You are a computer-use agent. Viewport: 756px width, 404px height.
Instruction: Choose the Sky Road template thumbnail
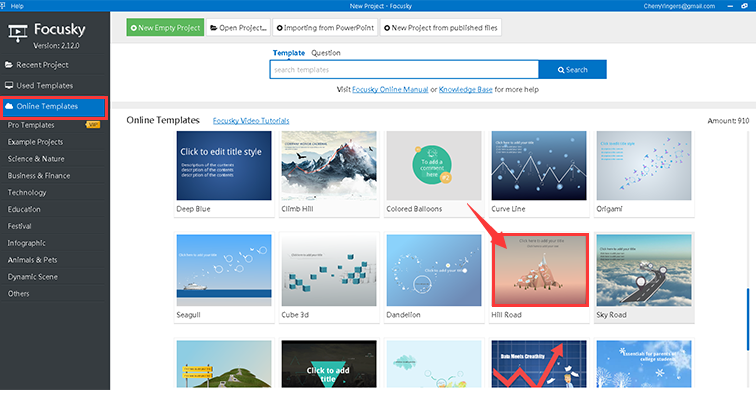tap(644, 270)
